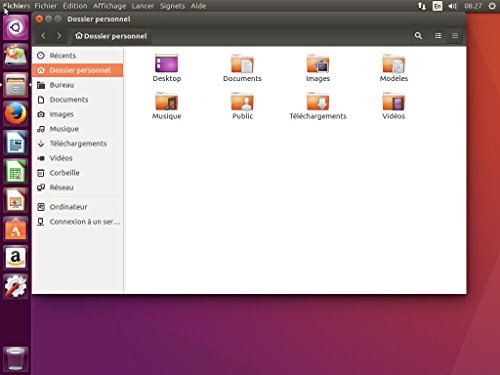This screenshot has height=375, width=500.
Task: Open Corbeille in the sidebar
Action: tap(78, 173)
